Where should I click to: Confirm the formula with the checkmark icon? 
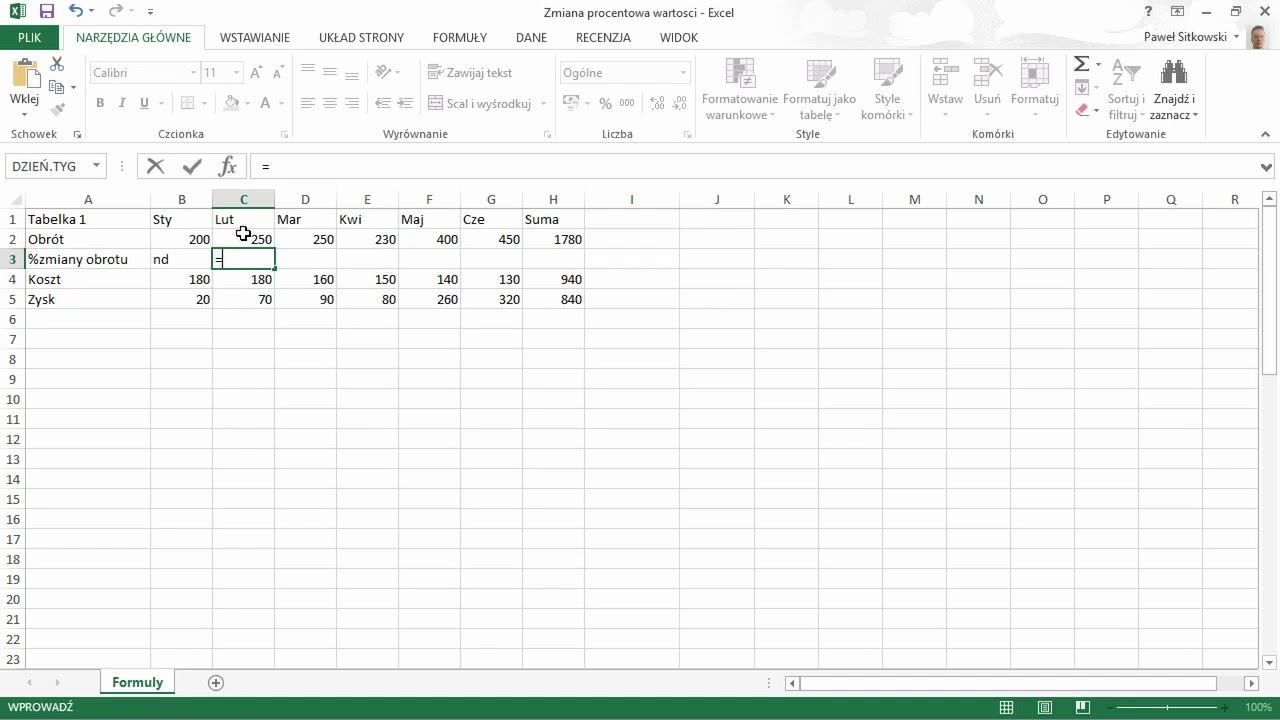tap(192, 166)
